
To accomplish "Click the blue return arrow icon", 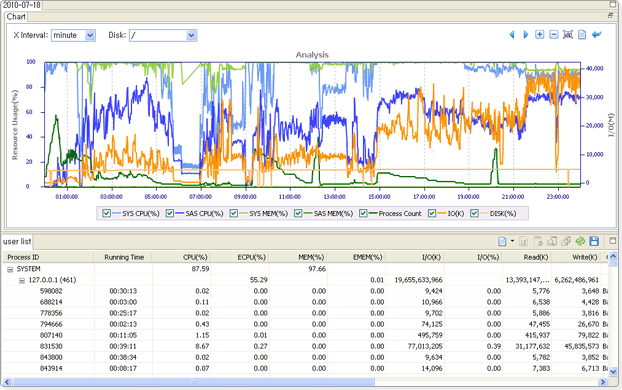I will pos(597,35).
